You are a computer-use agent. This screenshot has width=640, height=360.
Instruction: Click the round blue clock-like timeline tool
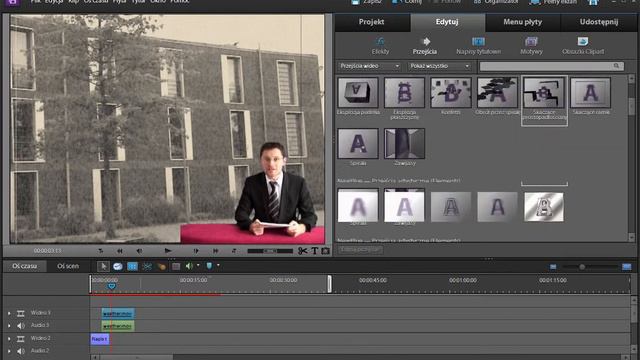(118, 267)
